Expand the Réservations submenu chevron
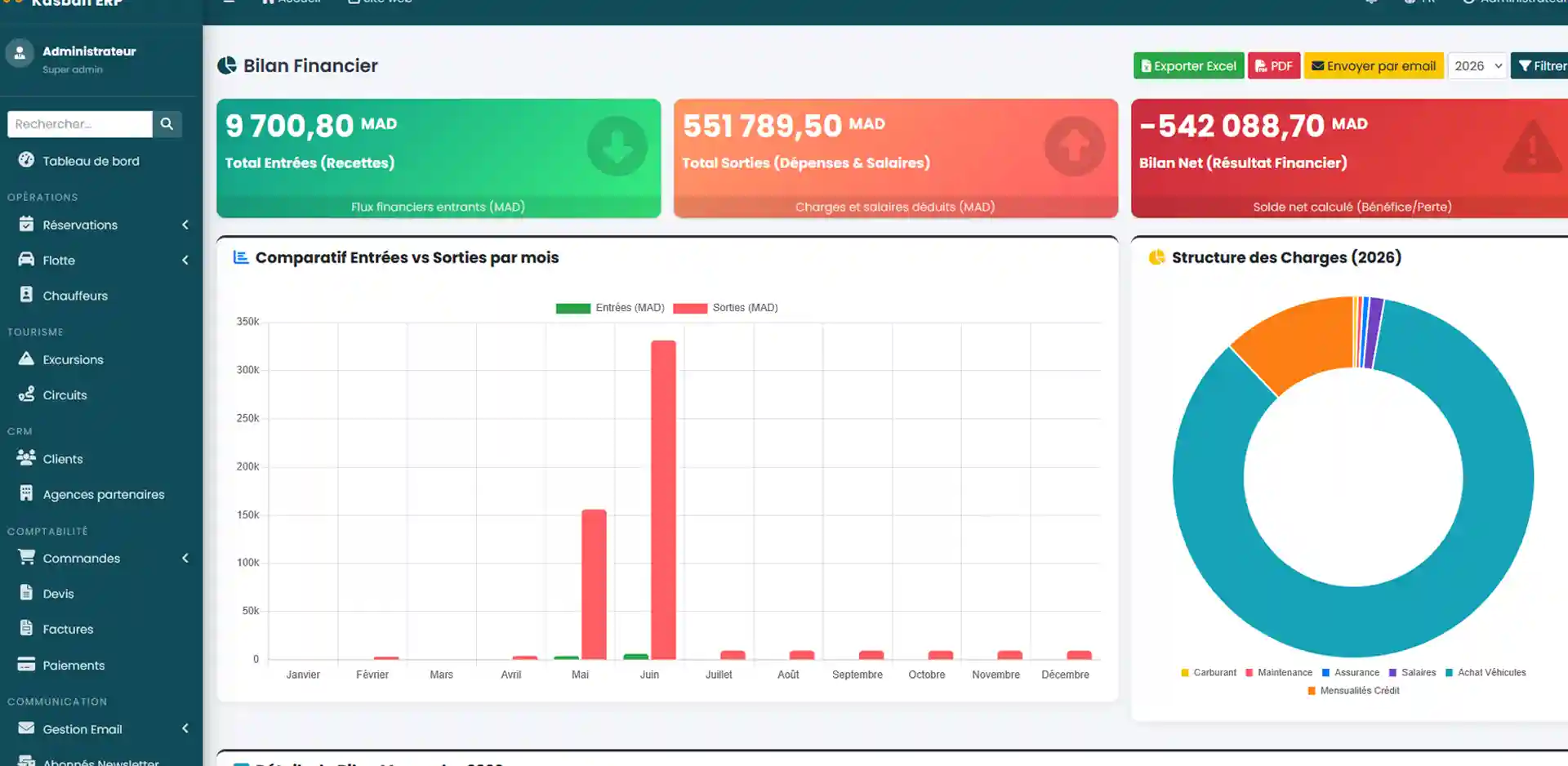 (185, 225)
